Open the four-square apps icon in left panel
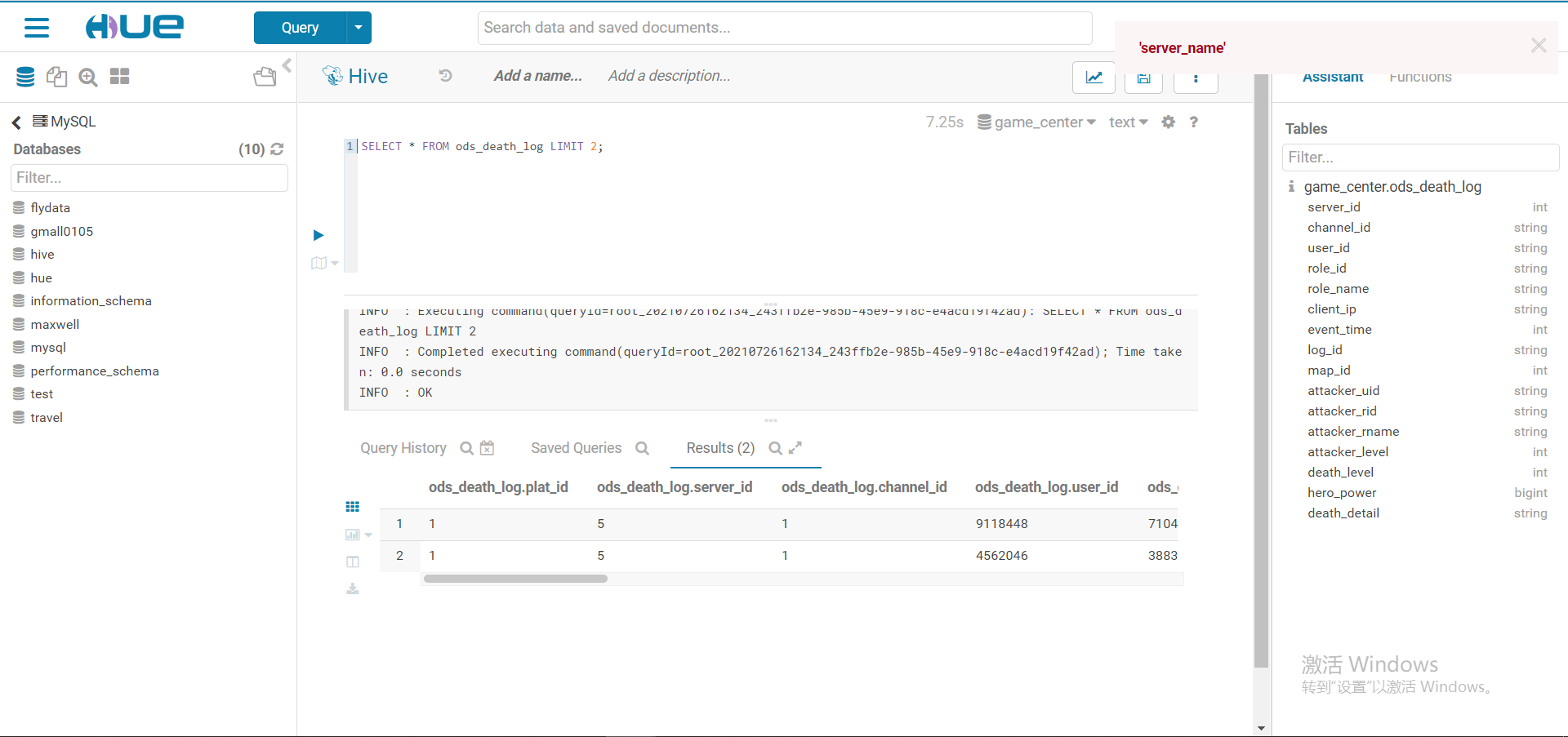 click(x=120, y=77)
